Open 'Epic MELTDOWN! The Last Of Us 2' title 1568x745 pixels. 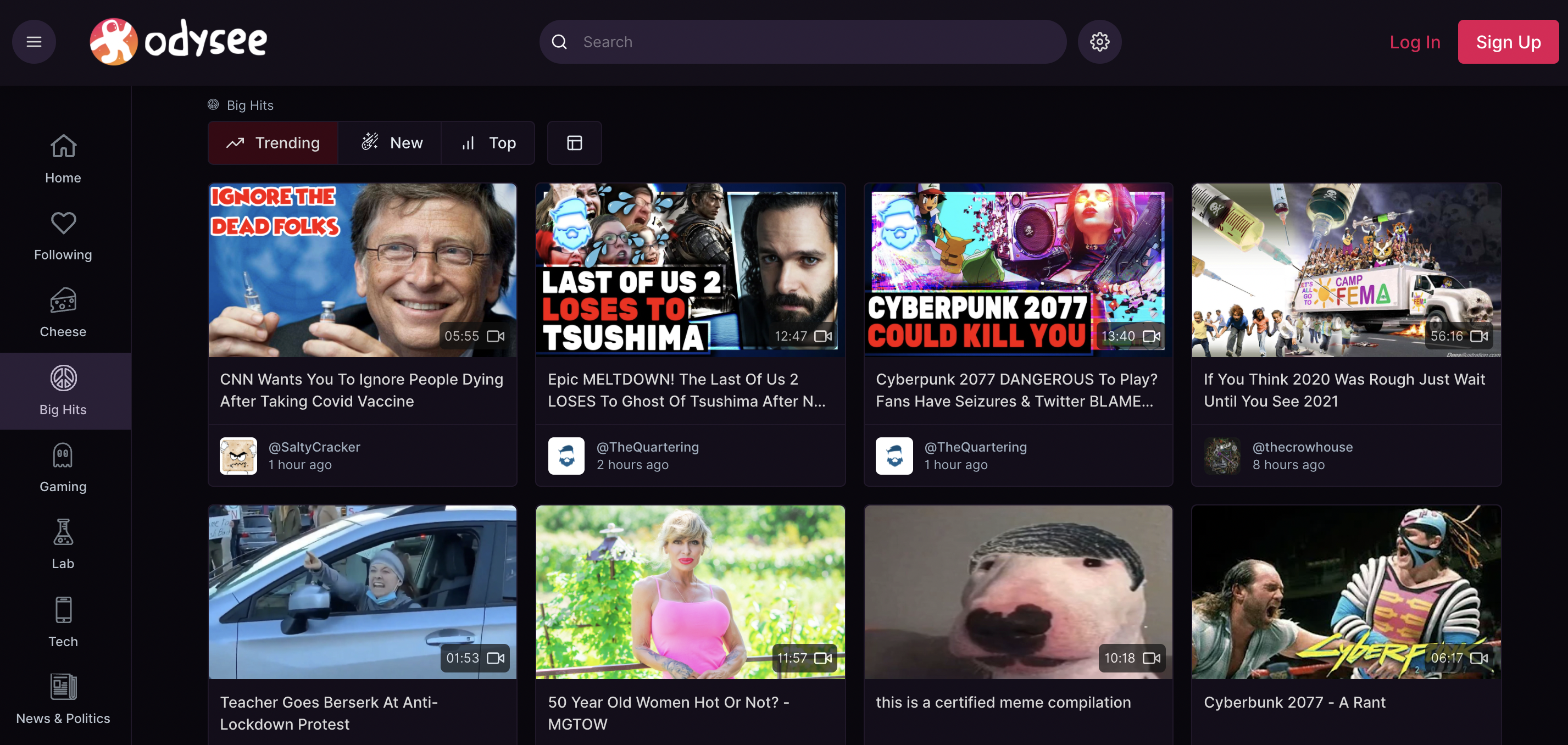click(687, 390)
